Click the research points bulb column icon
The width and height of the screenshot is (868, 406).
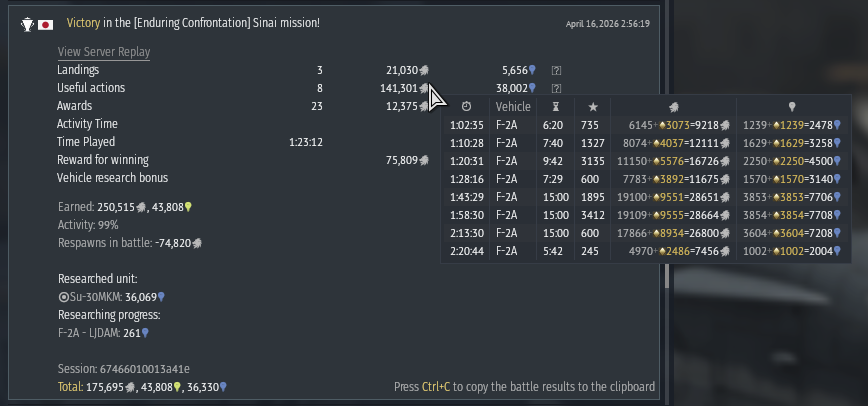(792, 107)
